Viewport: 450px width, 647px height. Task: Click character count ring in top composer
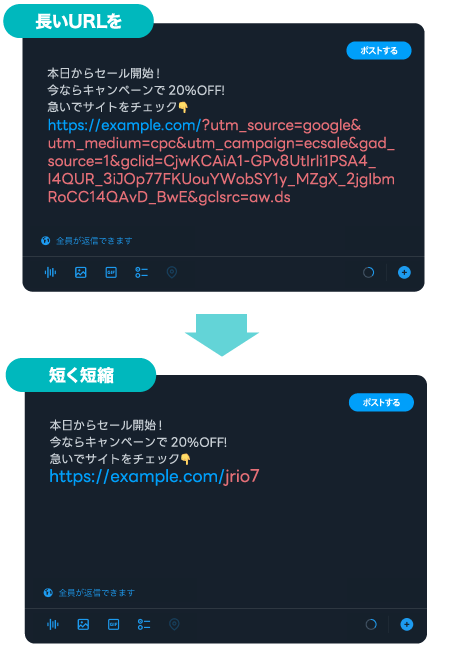pyautogui.click(x=368, y=272)
